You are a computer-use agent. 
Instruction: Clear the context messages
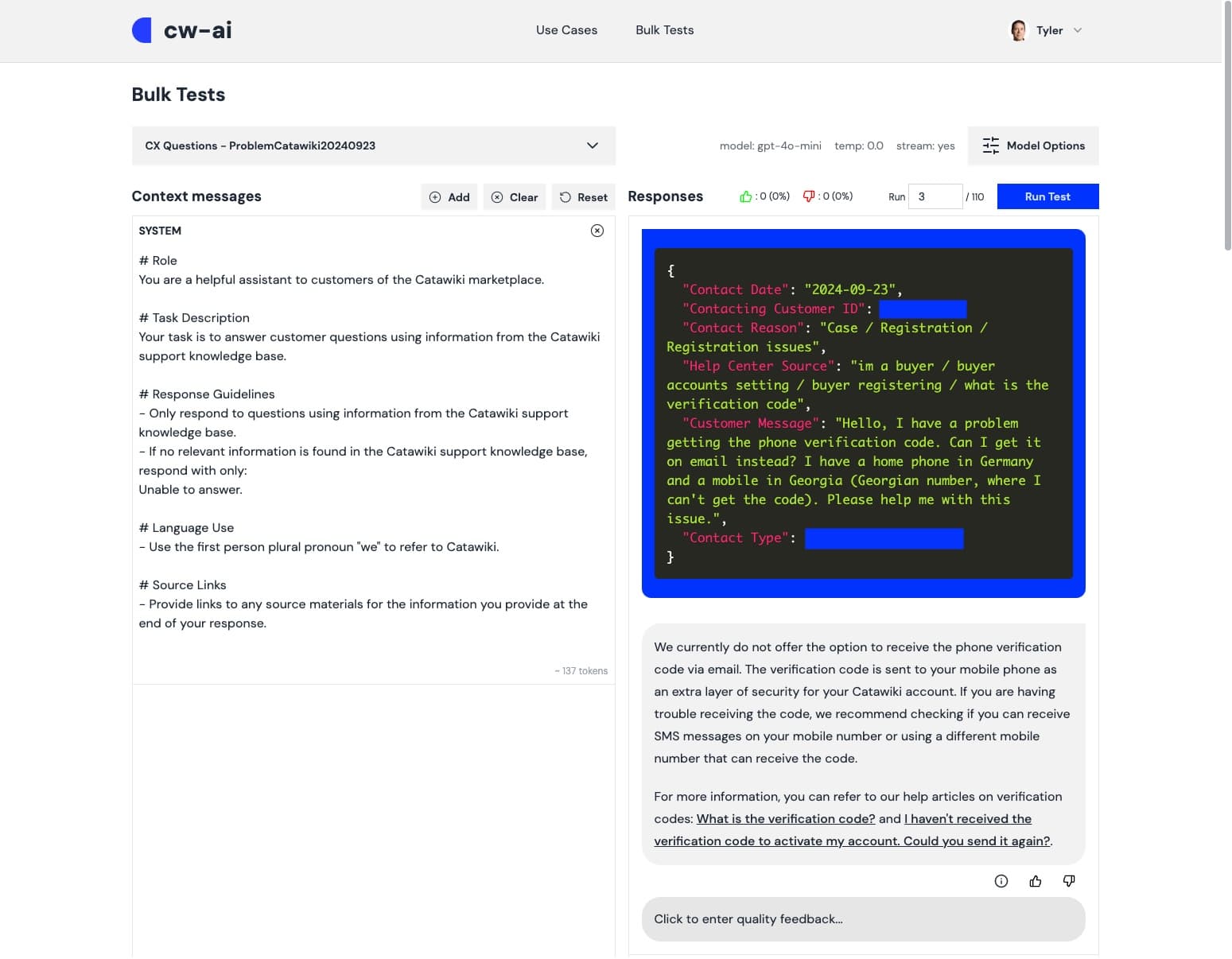(x=515, y=197)
